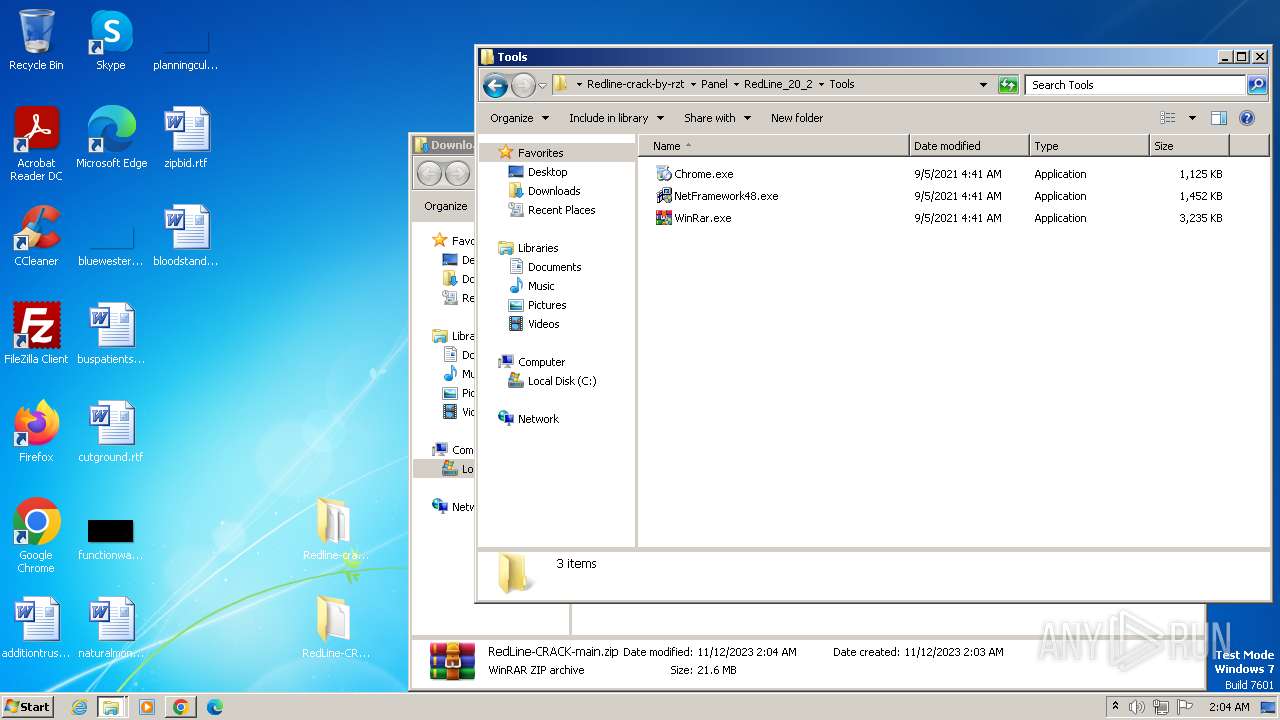Viewport: 1280px width, 720px height.
Task: Open Internet Explorer from the taskbar
Action: (x=79, y=707)
